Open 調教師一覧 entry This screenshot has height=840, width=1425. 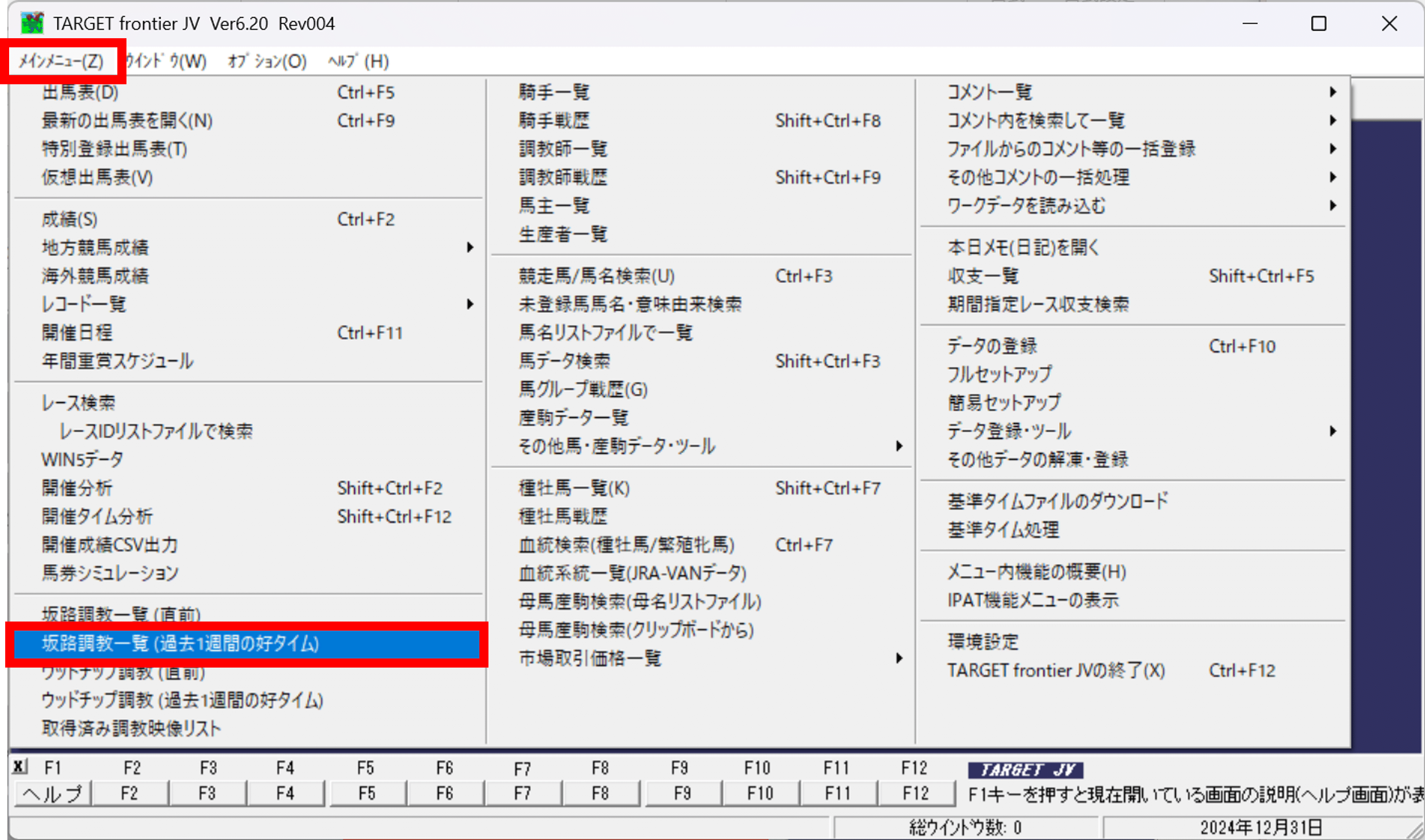(701, 149)
